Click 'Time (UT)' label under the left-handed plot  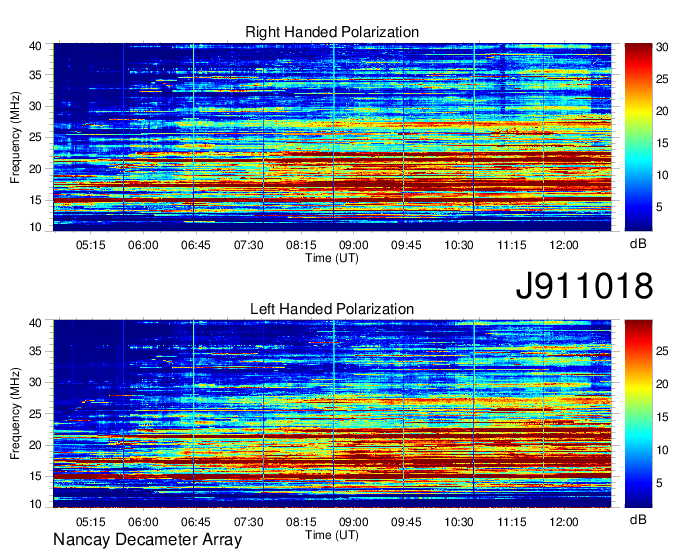pos(332,535)
